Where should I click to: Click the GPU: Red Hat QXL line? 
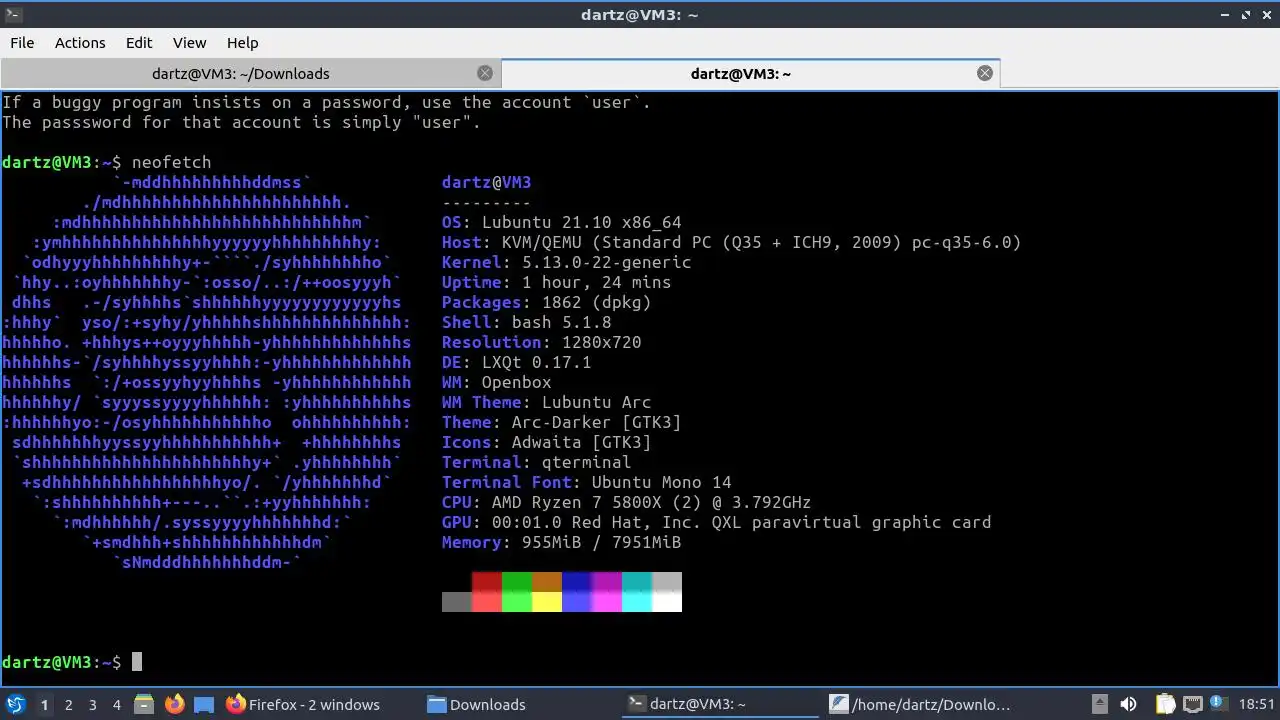pos(716,522)
